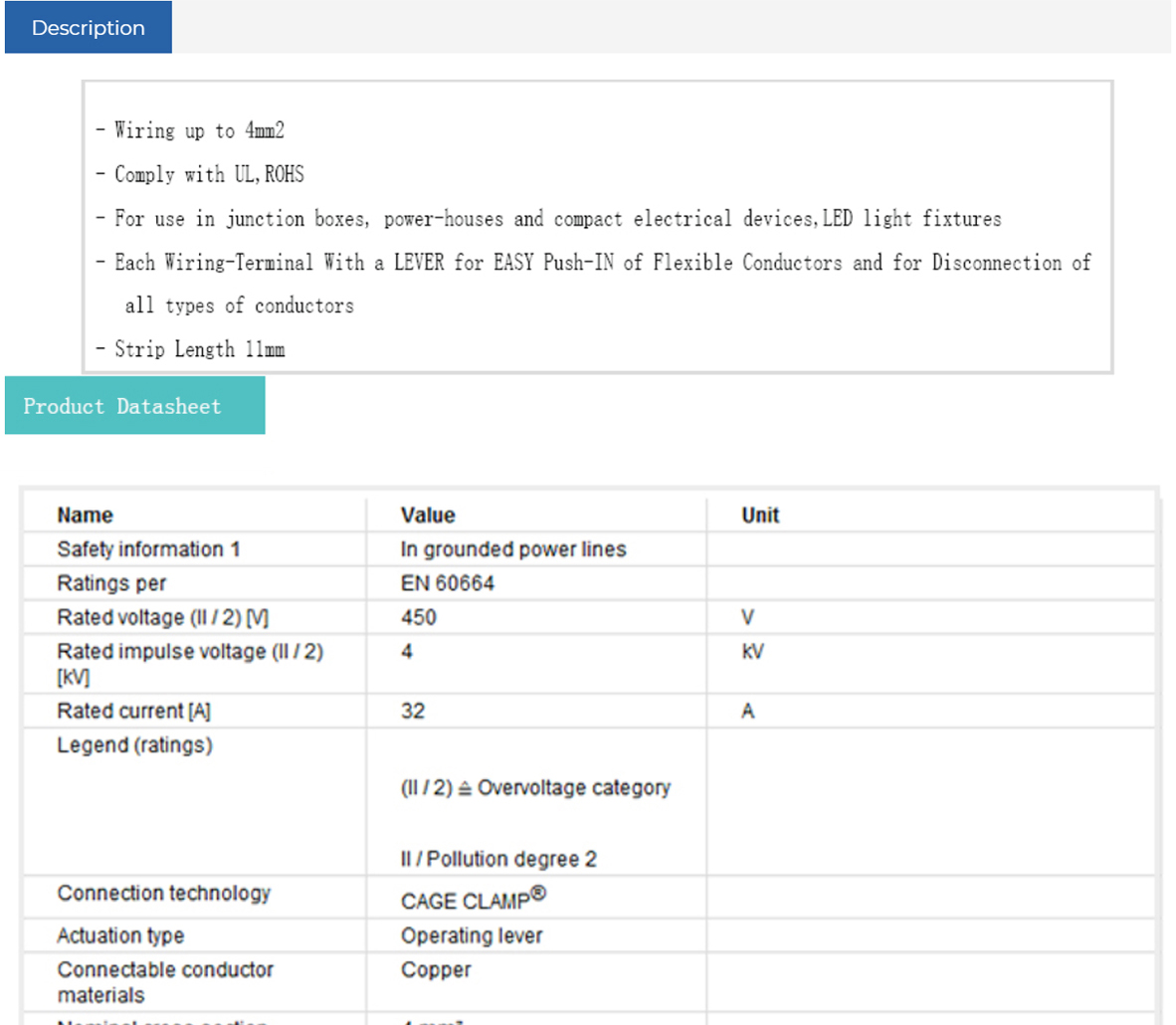The width and height of the screenshot is (1176, 1025).
Task: Click the 'Comply with UL, ROHS' text
Action: (208, 174)
